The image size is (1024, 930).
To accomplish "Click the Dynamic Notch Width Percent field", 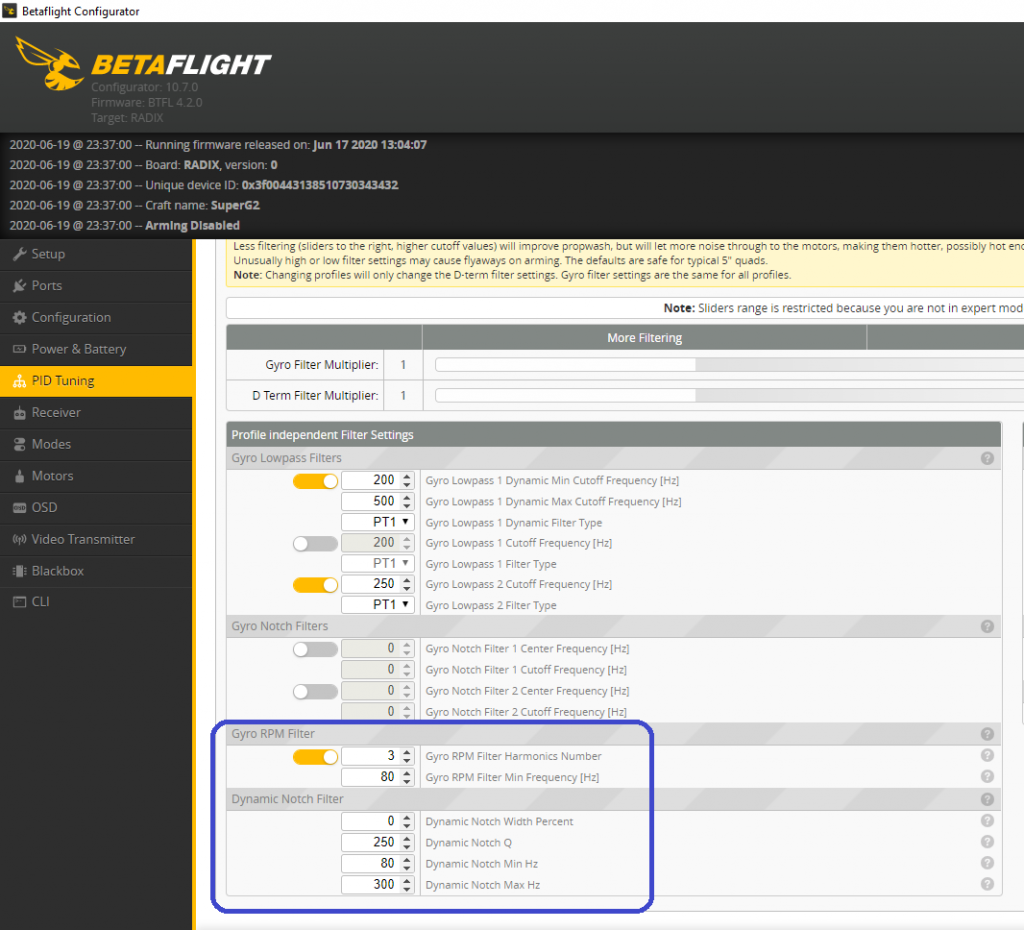I will click(x=378, y=821).
